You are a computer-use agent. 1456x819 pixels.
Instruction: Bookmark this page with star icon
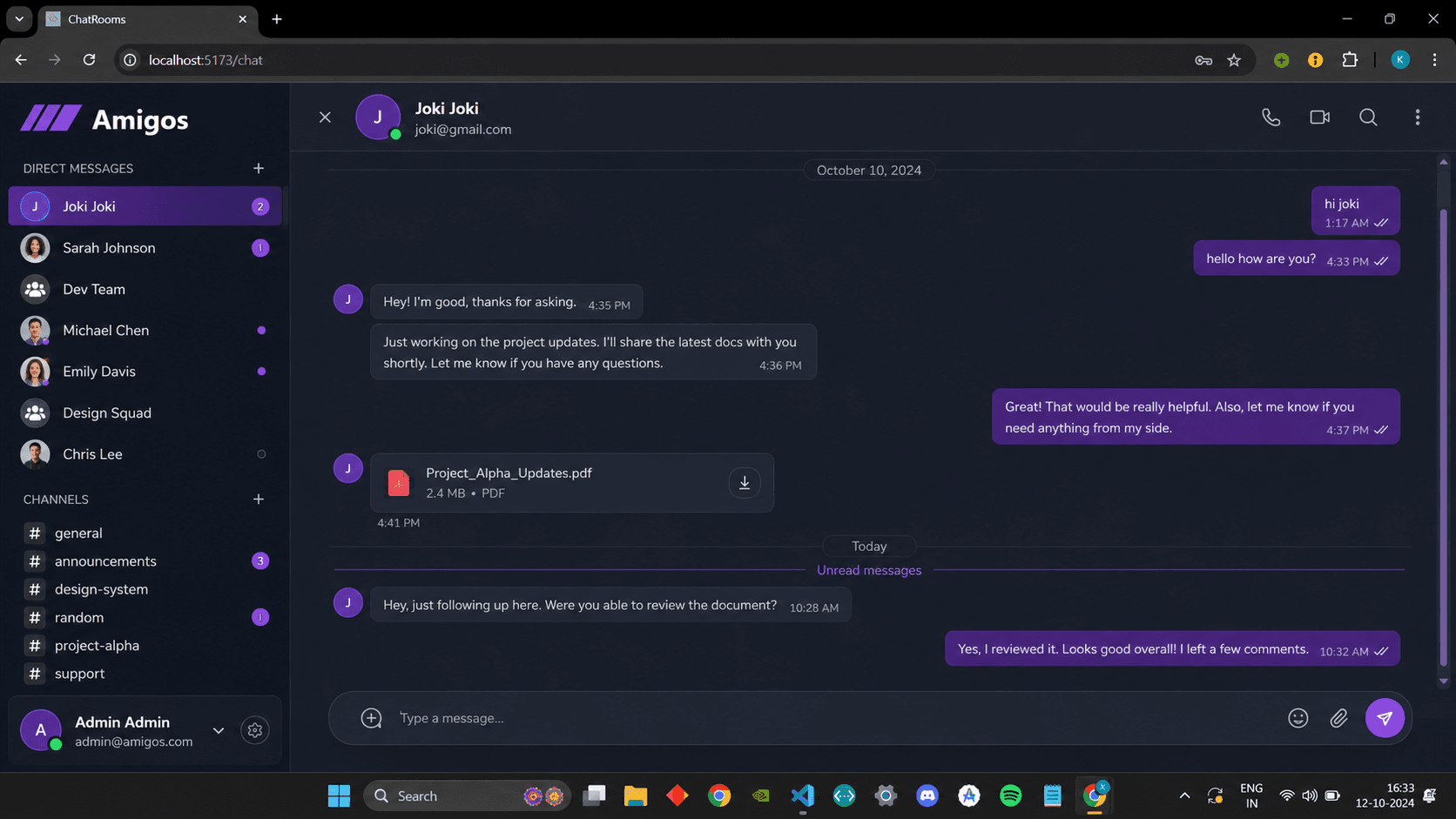click(x=1234, y=60)
